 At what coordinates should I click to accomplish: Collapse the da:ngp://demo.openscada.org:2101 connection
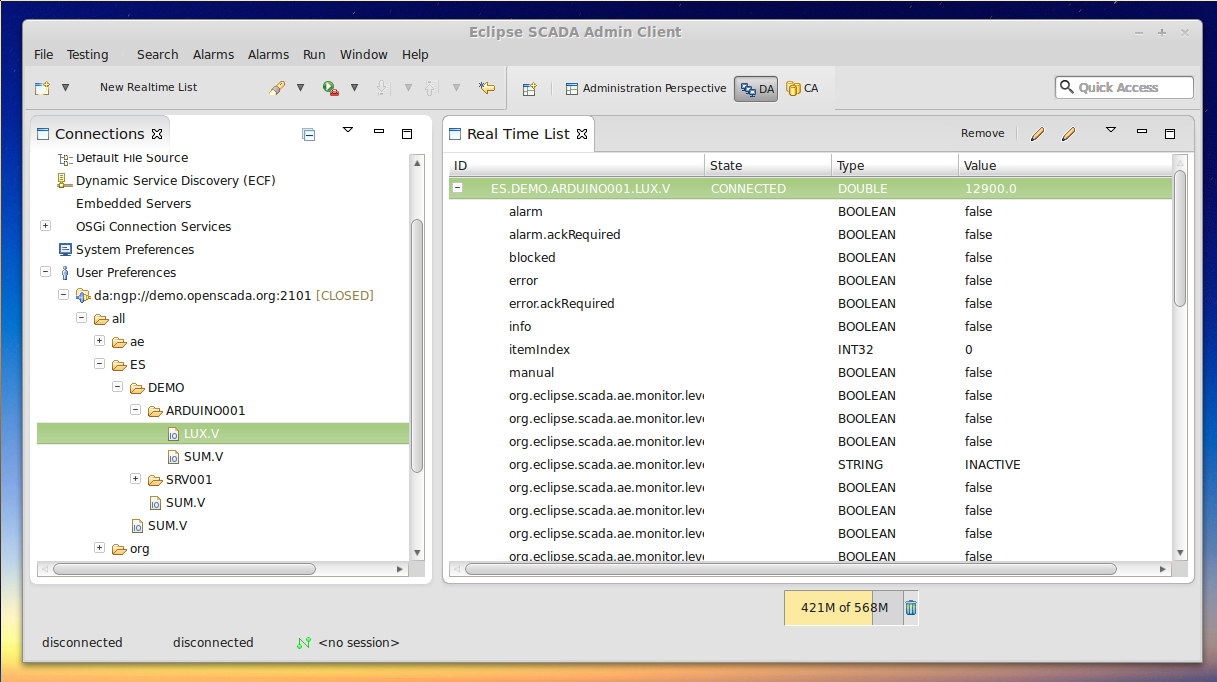[x=63, y=295]
